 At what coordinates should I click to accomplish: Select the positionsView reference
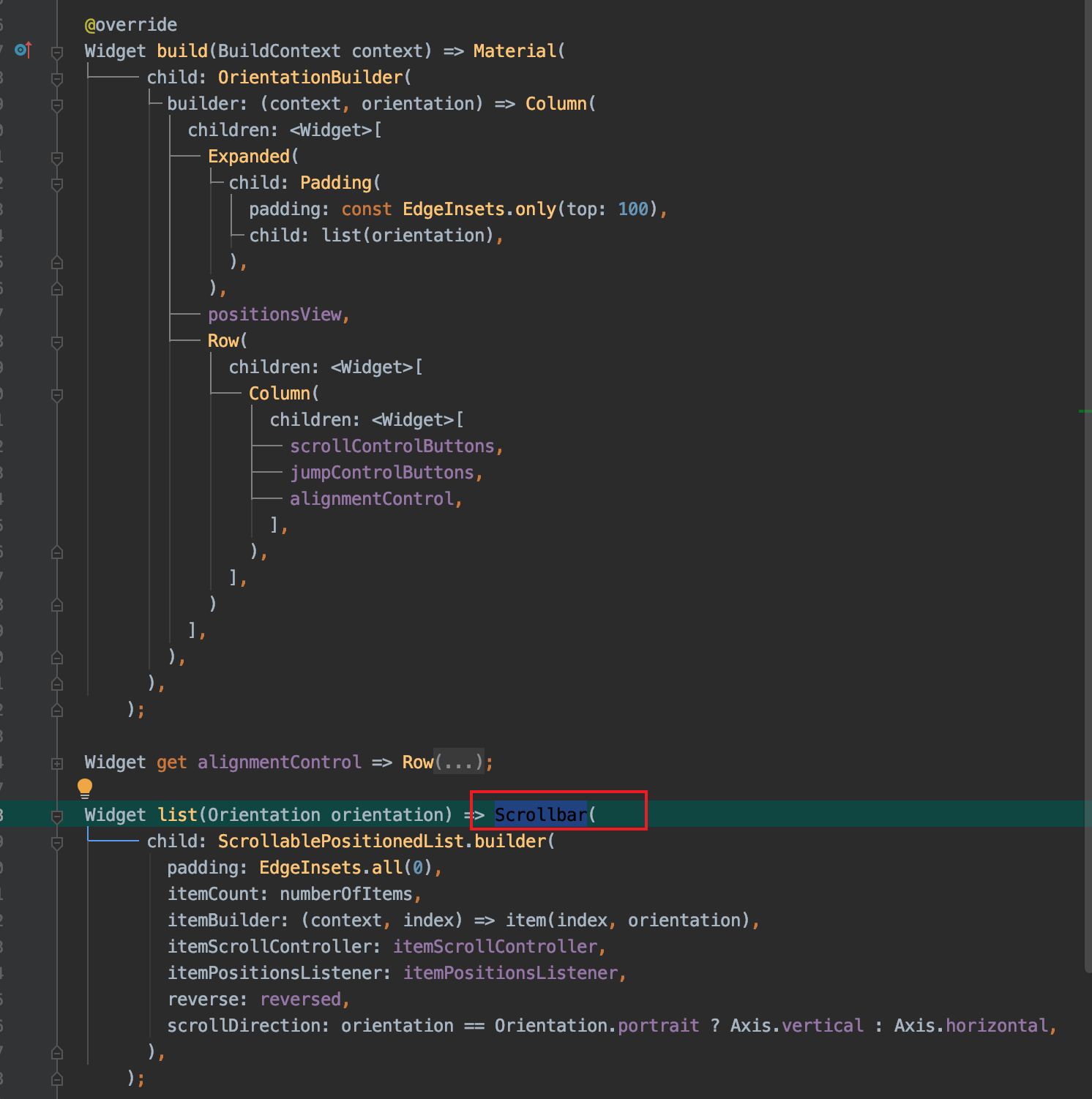(277, 314)
